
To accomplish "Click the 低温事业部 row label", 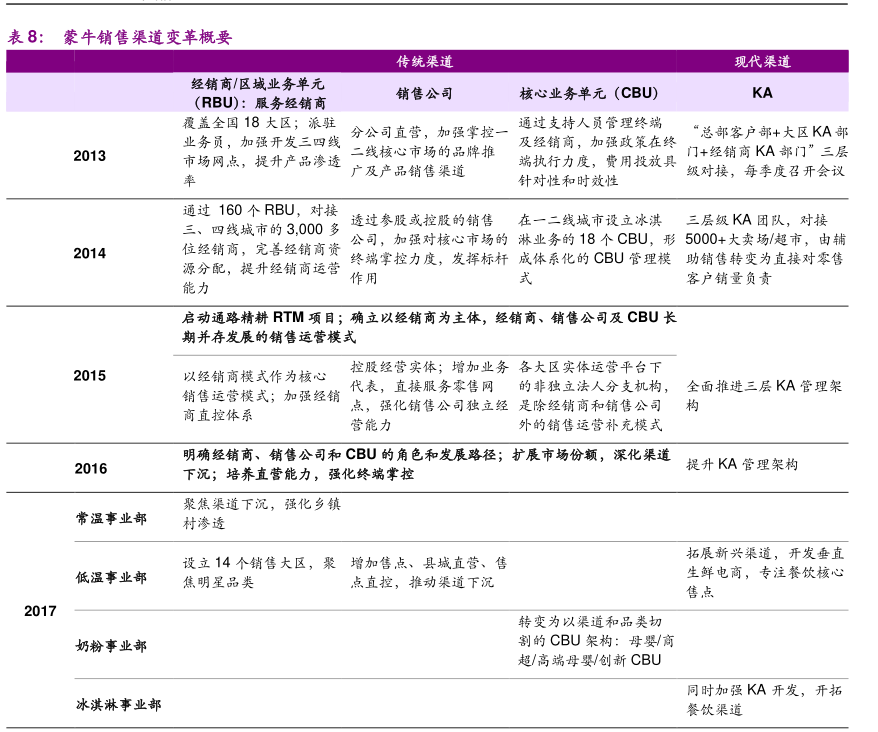I will coord(111,577).
